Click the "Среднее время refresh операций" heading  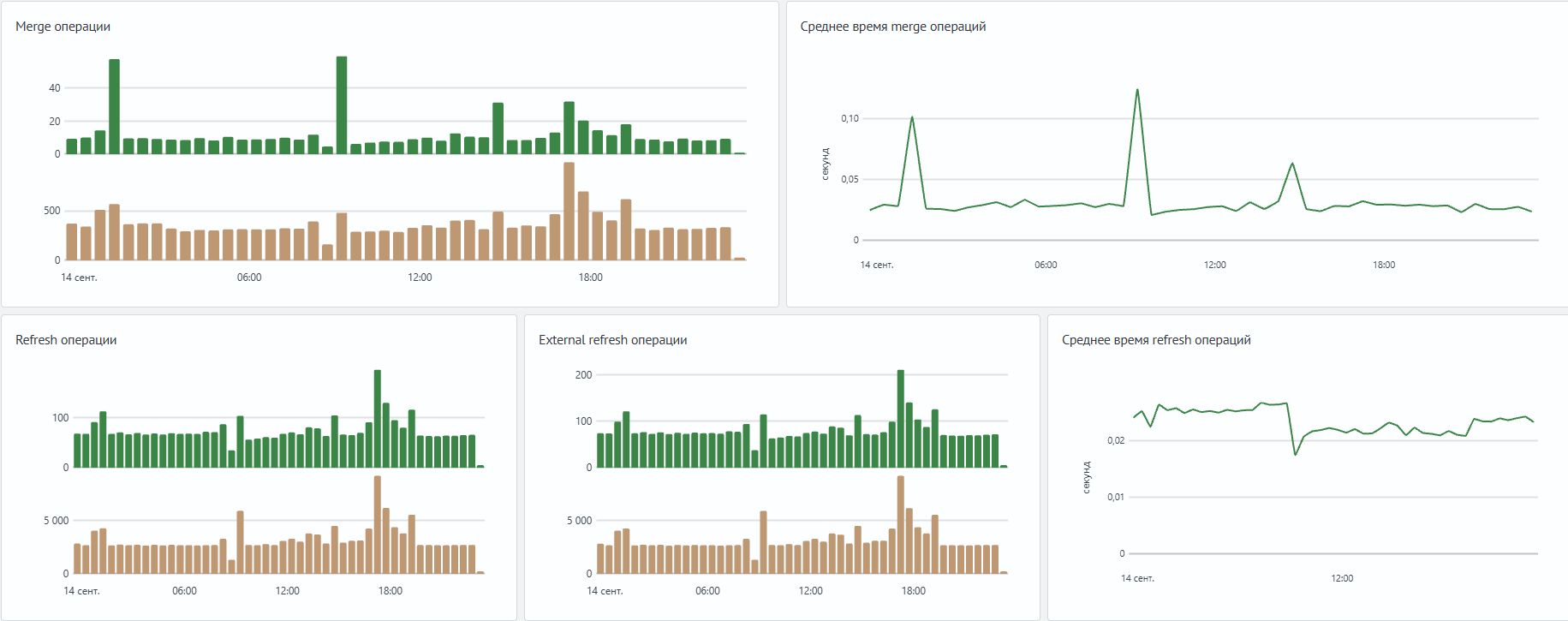point(1156,340)
